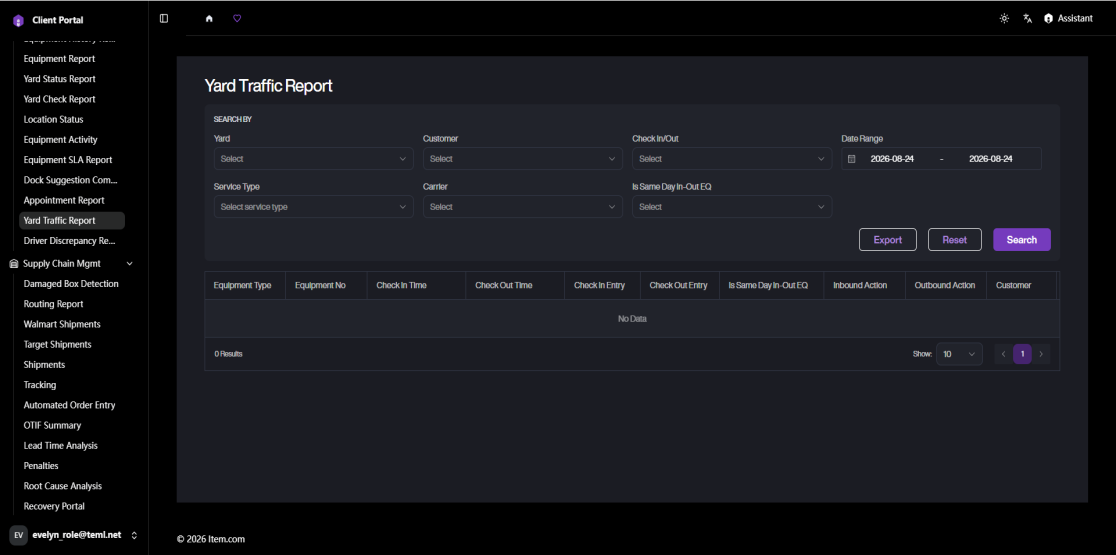Select Walmart Shipments in the sidebar

coord(62,324)
